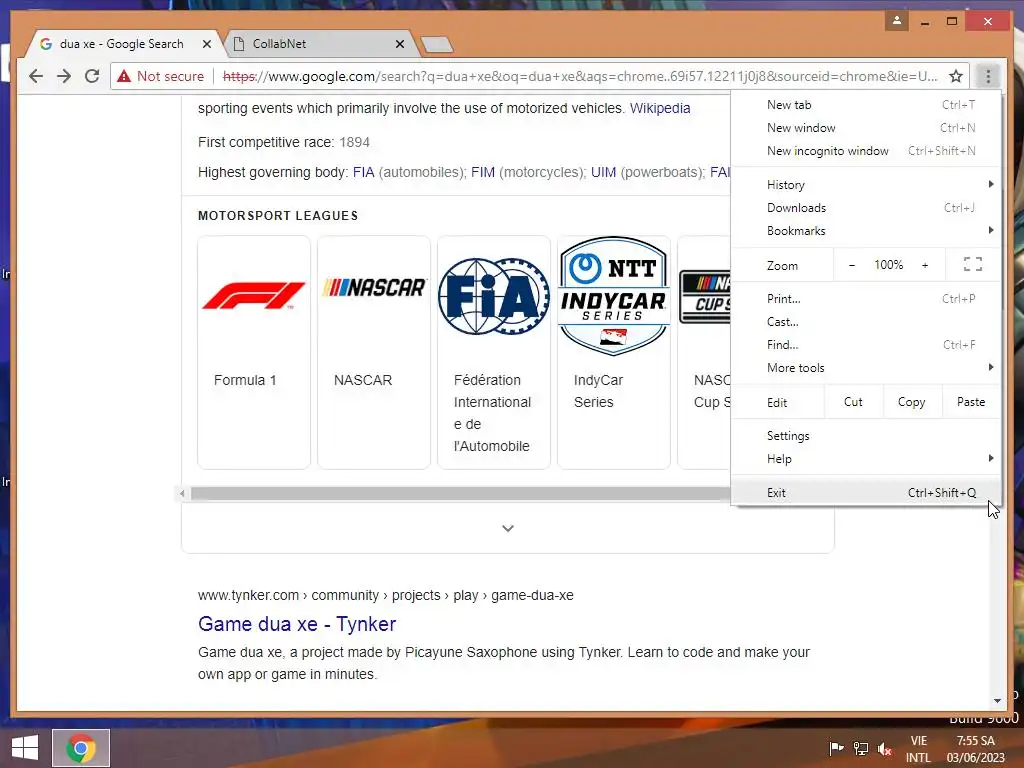1024x768 pixels.
Task: Close the CollabNet tab
Action: click(400, 44)
